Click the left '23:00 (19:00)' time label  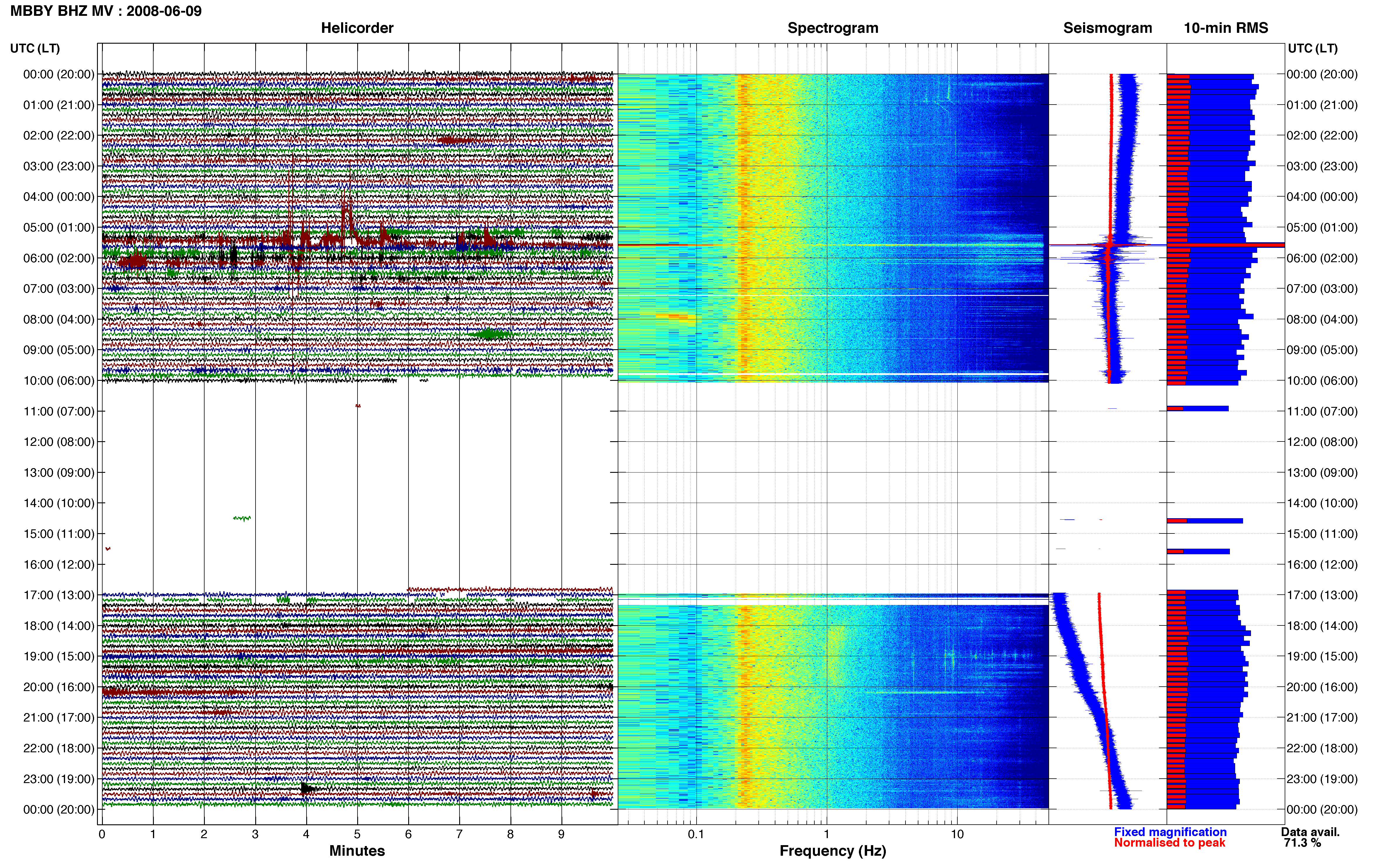[x=59, y=779]
